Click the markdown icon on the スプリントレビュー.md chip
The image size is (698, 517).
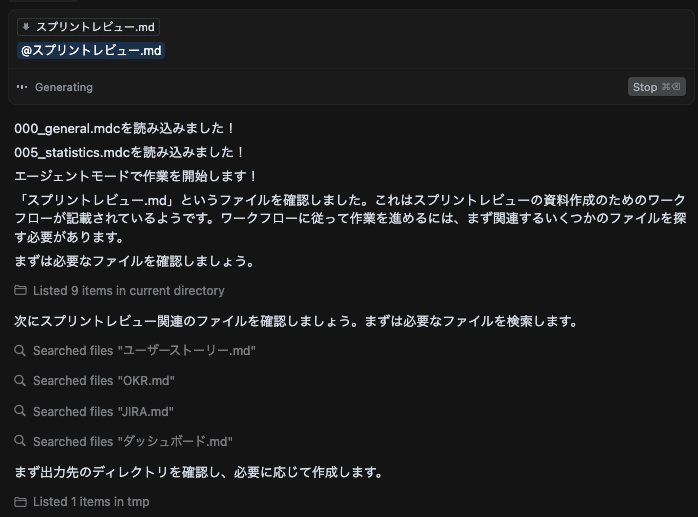tap(25, 27)
